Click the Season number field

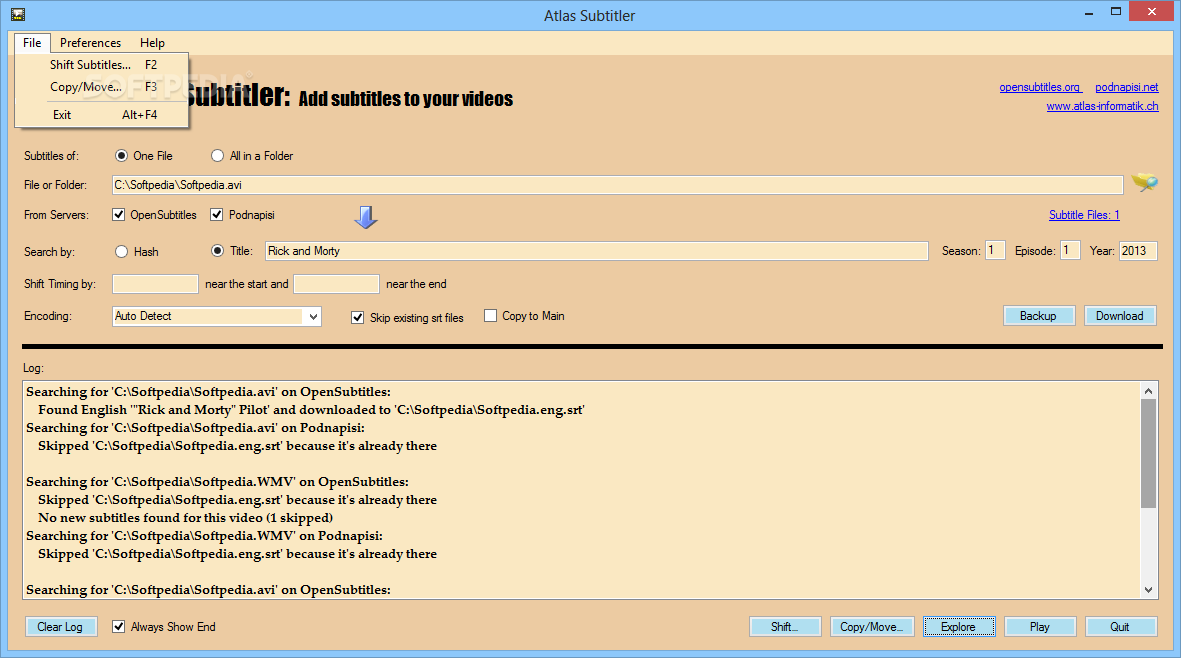[995, 251]
